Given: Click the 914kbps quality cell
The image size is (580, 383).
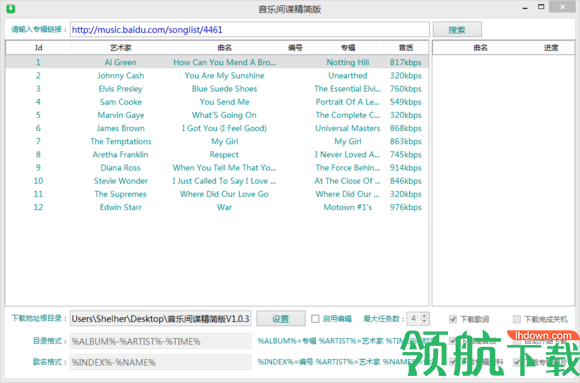Looking at the screenshot, I should 406,168.
